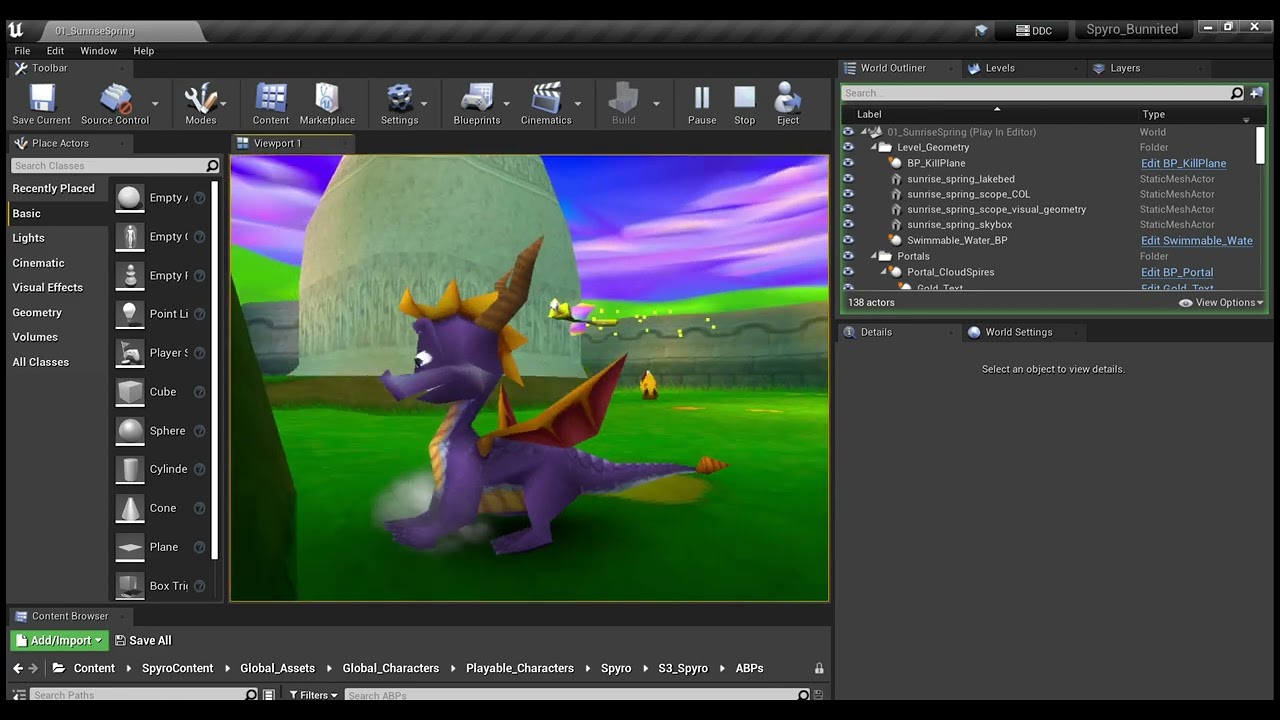Toggle visibility of BP_KillPlane actor
The height and width of the screenshot is (720, 1280).
coord(848,163)
